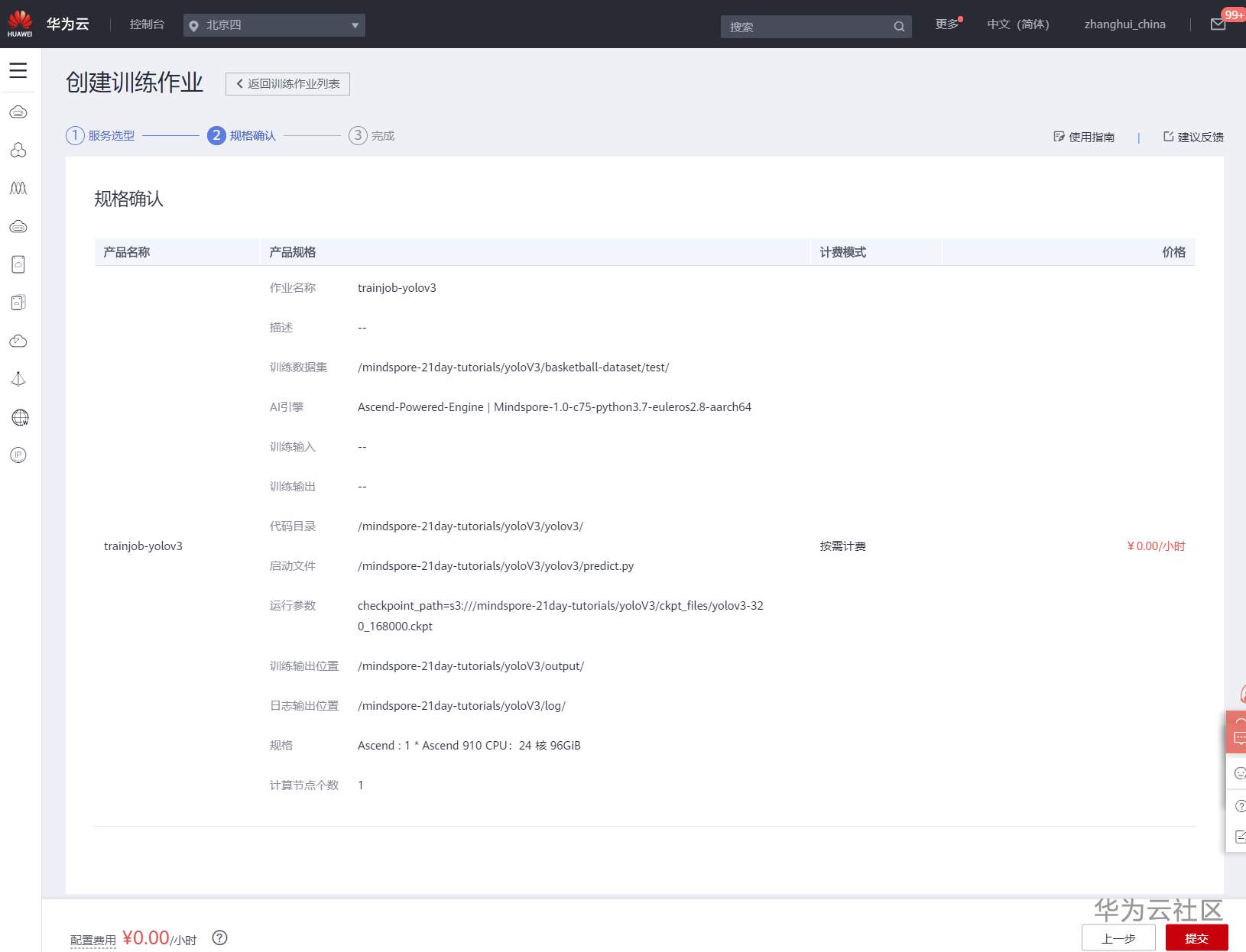The height and width of the screenshot is (952, 1246).
Task: Click the floating question mark help icon
Action: 1240,805
